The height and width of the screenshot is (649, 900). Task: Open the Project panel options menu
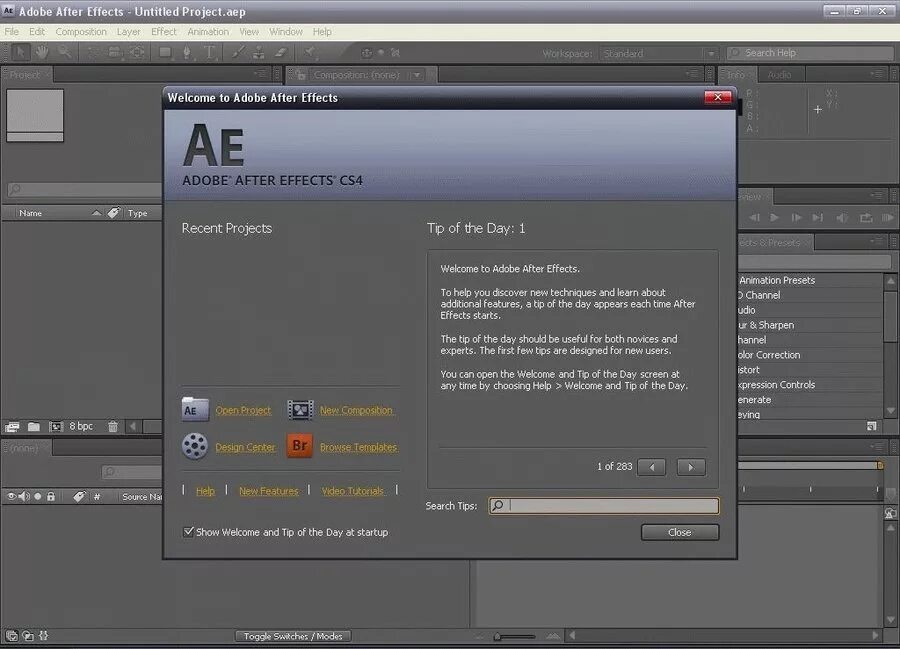click(x=261, y=74)
